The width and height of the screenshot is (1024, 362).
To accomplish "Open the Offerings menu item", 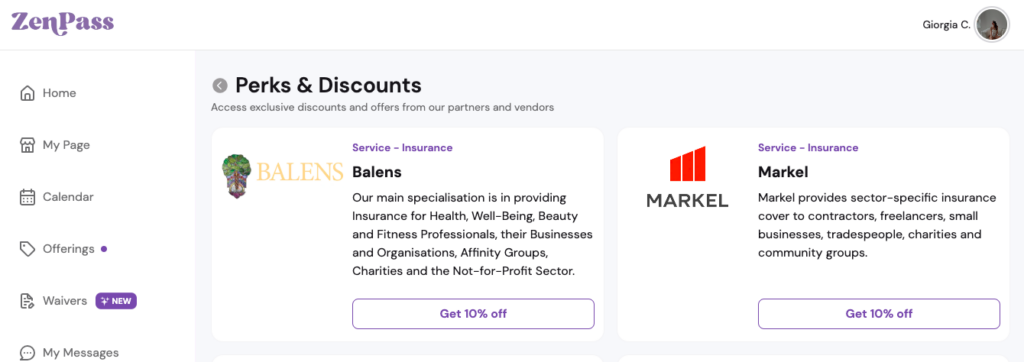I will [69, 249].
